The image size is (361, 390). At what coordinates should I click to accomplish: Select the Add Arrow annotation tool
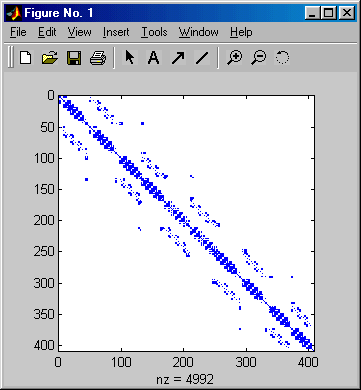(178, 58)
